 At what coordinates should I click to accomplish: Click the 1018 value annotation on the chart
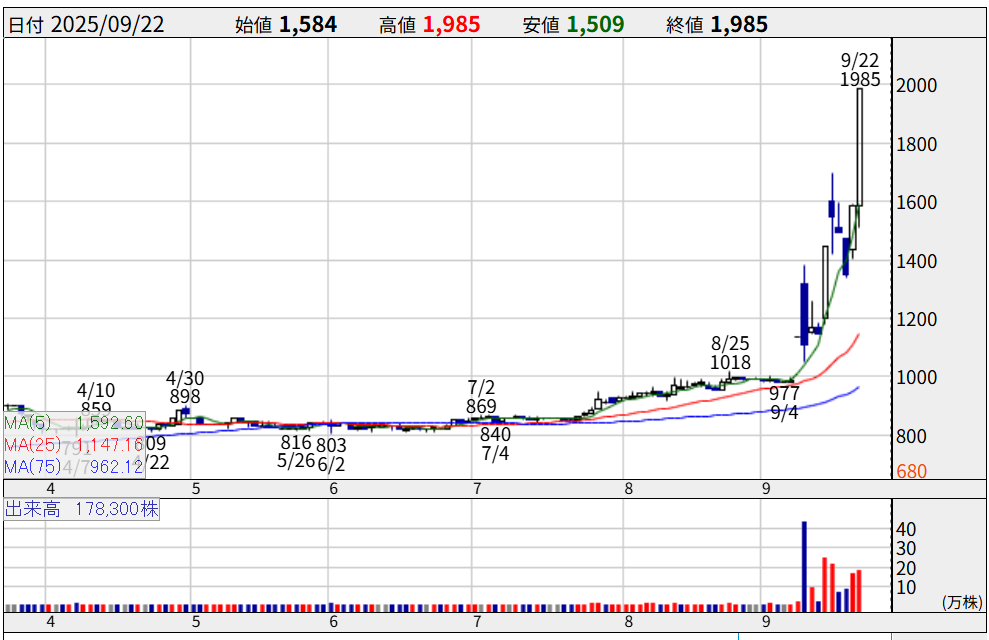pos(730,363)
